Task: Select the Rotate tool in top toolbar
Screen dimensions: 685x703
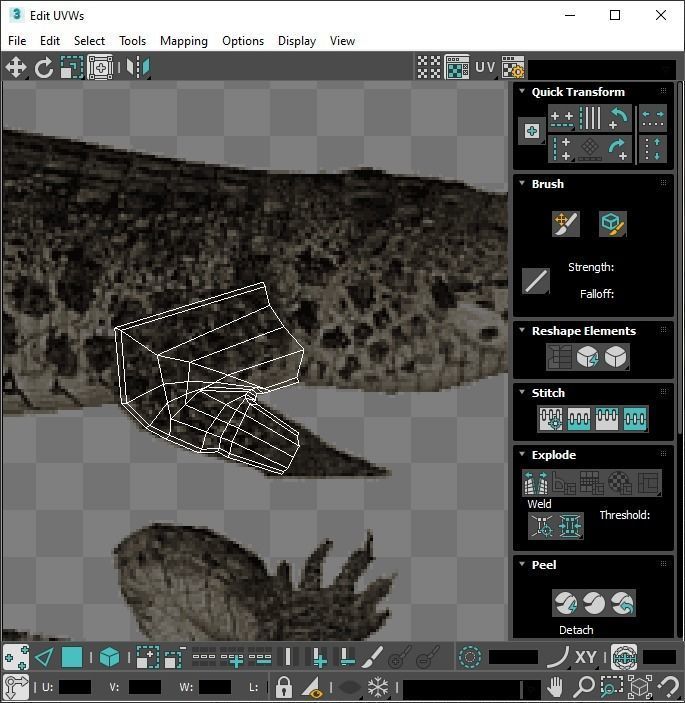Action: [43, 68]
